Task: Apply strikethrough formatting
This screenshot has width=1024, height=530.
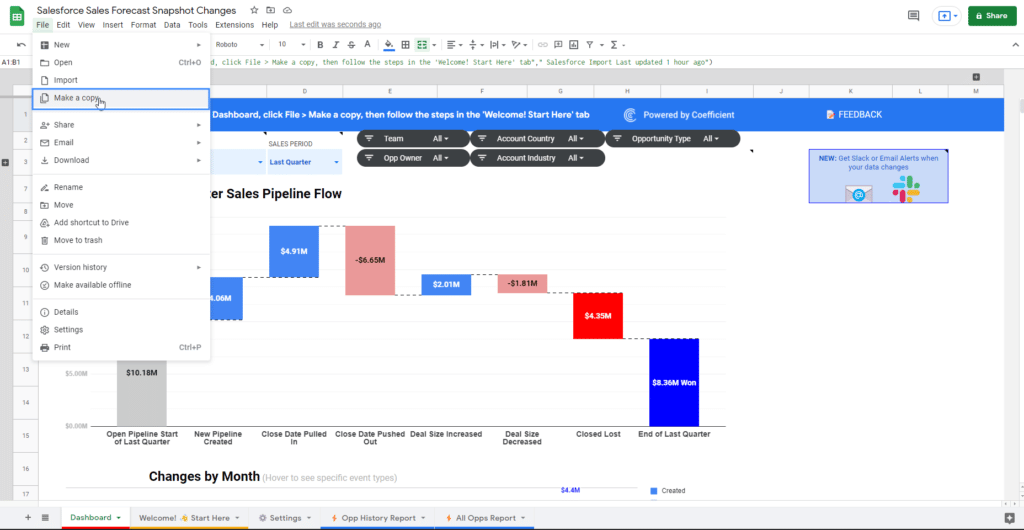Action: [351, 45]
